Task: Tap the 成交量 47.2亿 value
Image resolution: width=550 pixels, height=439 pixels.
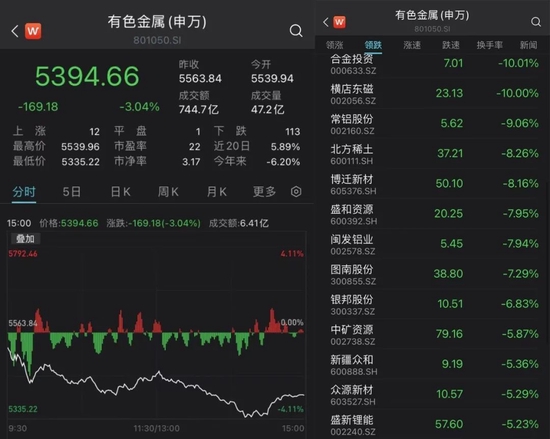Action: coord(267,110)
